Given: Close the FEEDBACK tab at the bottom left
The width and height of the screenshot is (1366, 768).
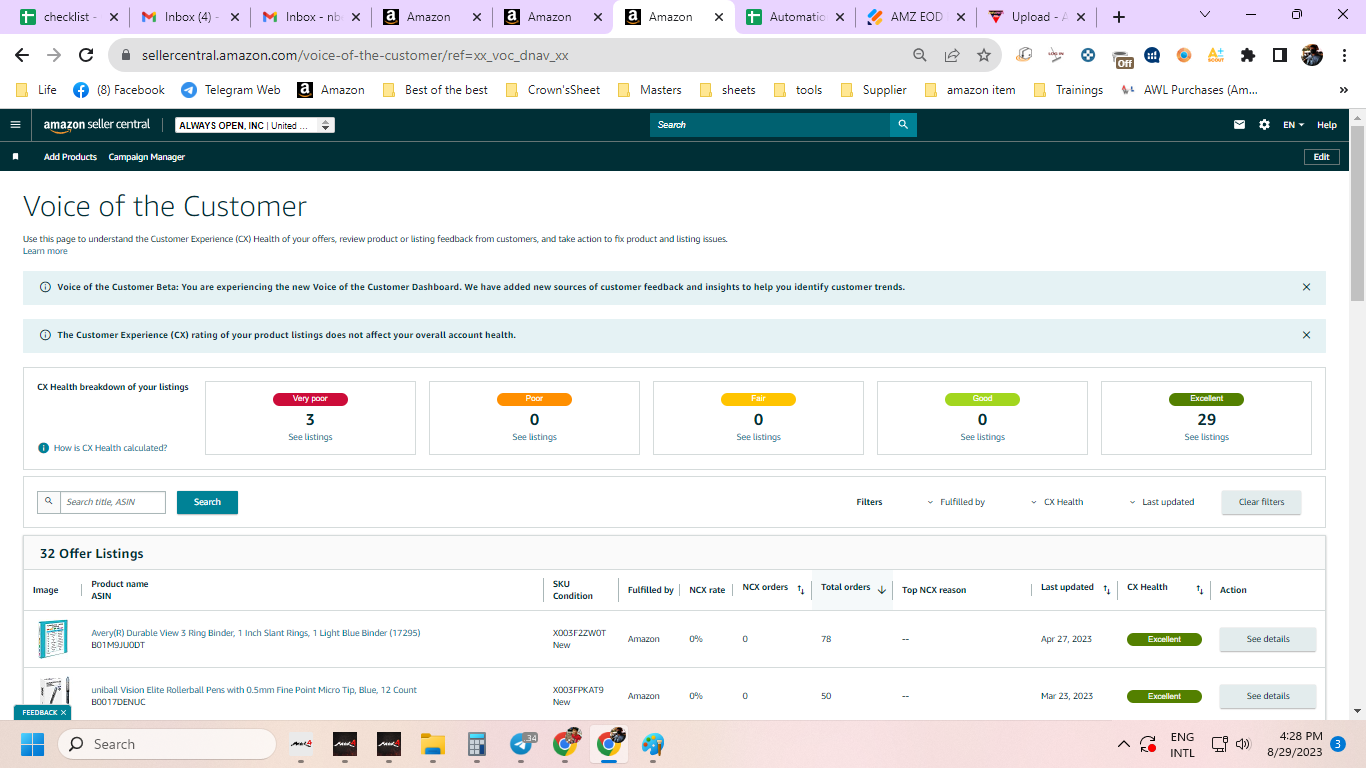Looking at the screenshot, I should (63, 713).
